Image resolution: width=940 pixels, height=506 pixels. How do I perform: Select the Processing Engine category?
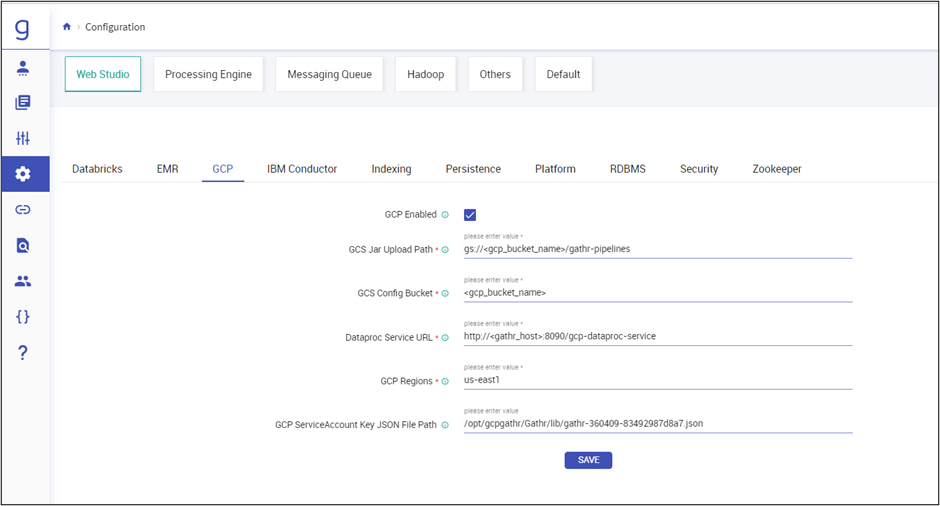pos(208,74)
